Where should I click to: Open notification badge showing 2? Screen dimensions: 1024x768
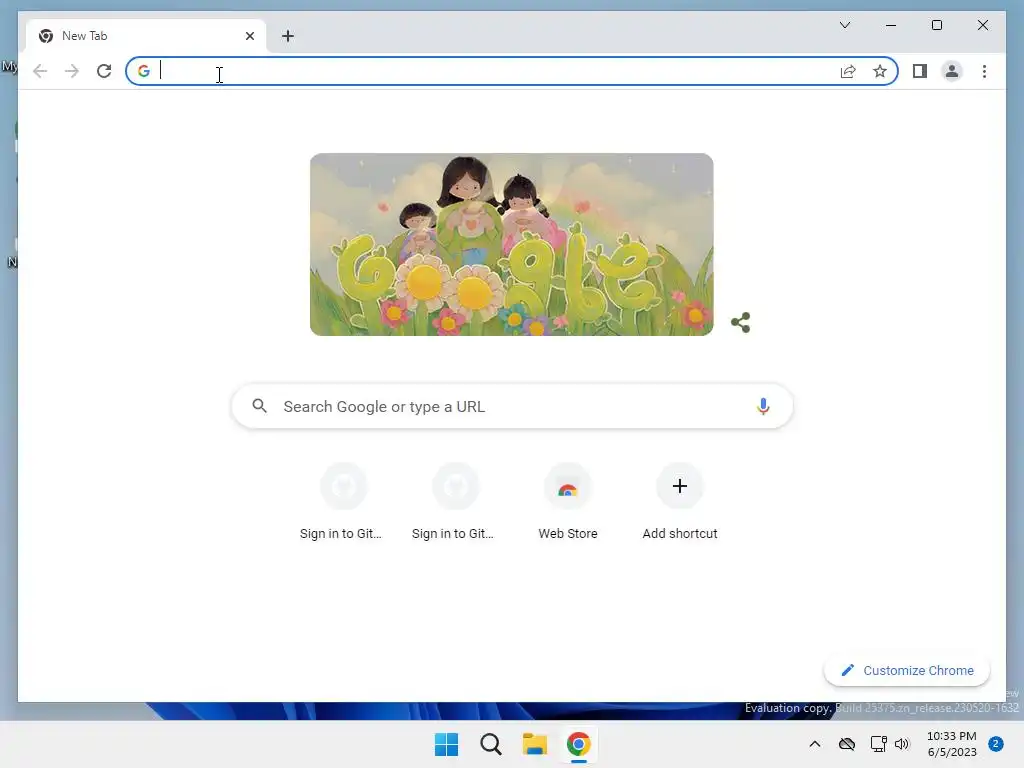[x=996, y=744]
